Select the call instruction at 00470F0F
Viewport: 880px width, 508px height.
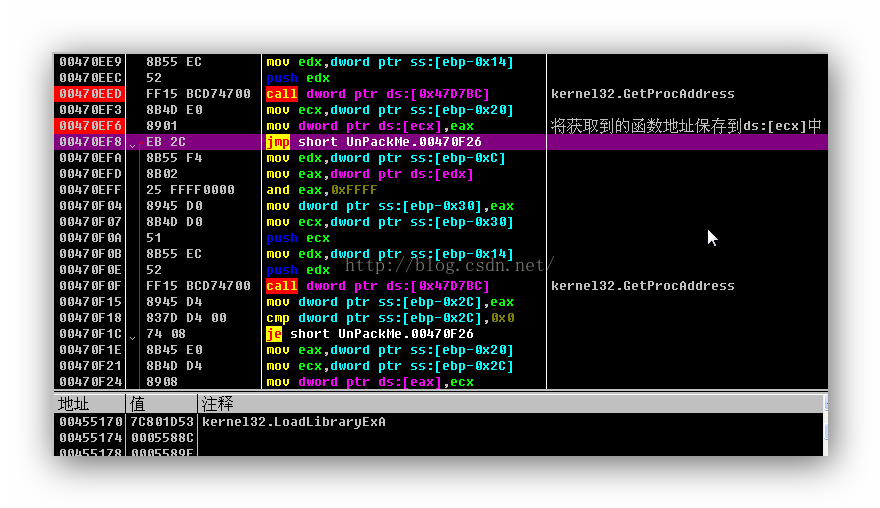pos(378,286)
